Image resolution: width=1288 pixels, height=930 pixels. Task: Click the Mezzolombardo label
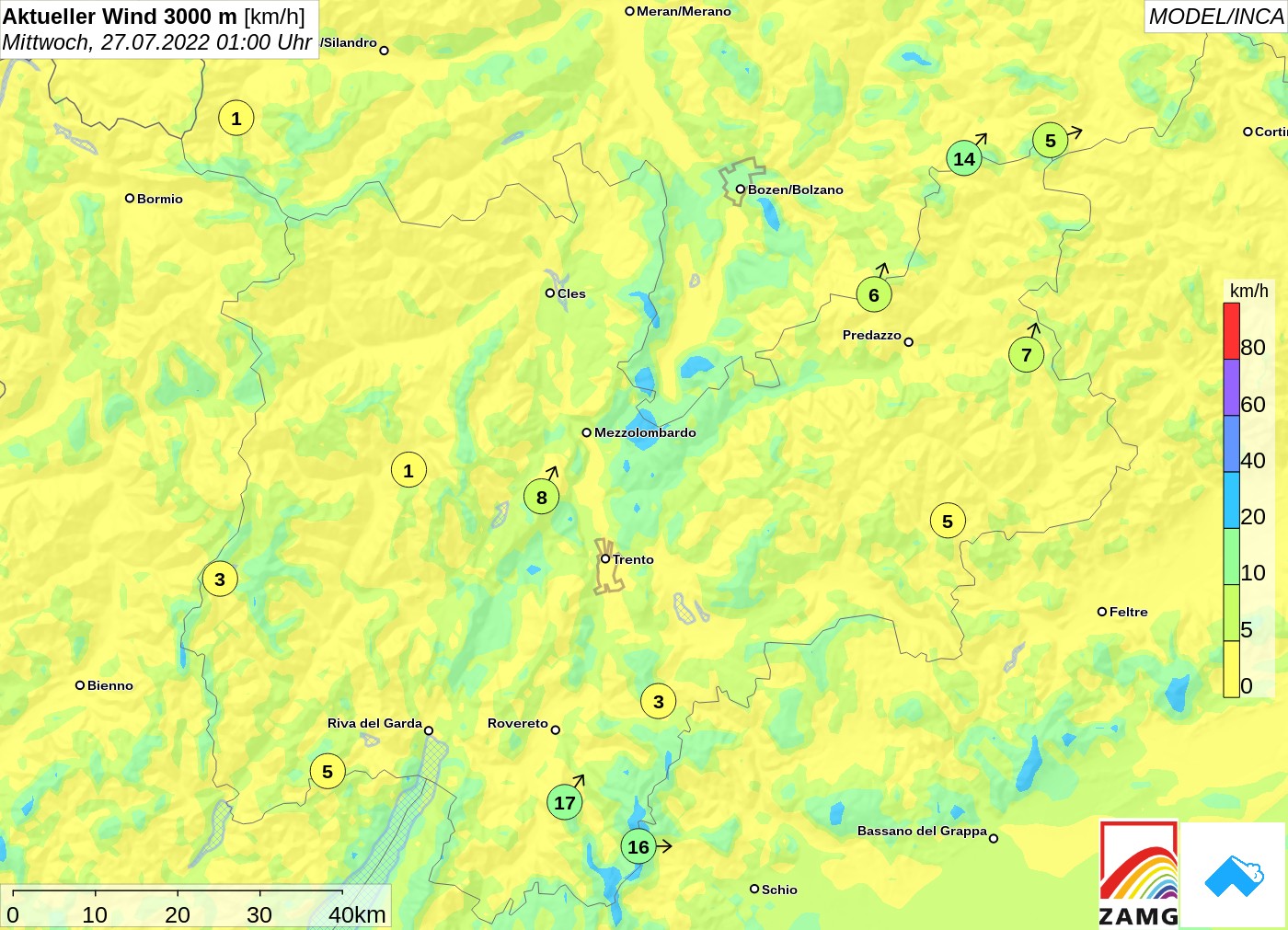click(645, 432)
